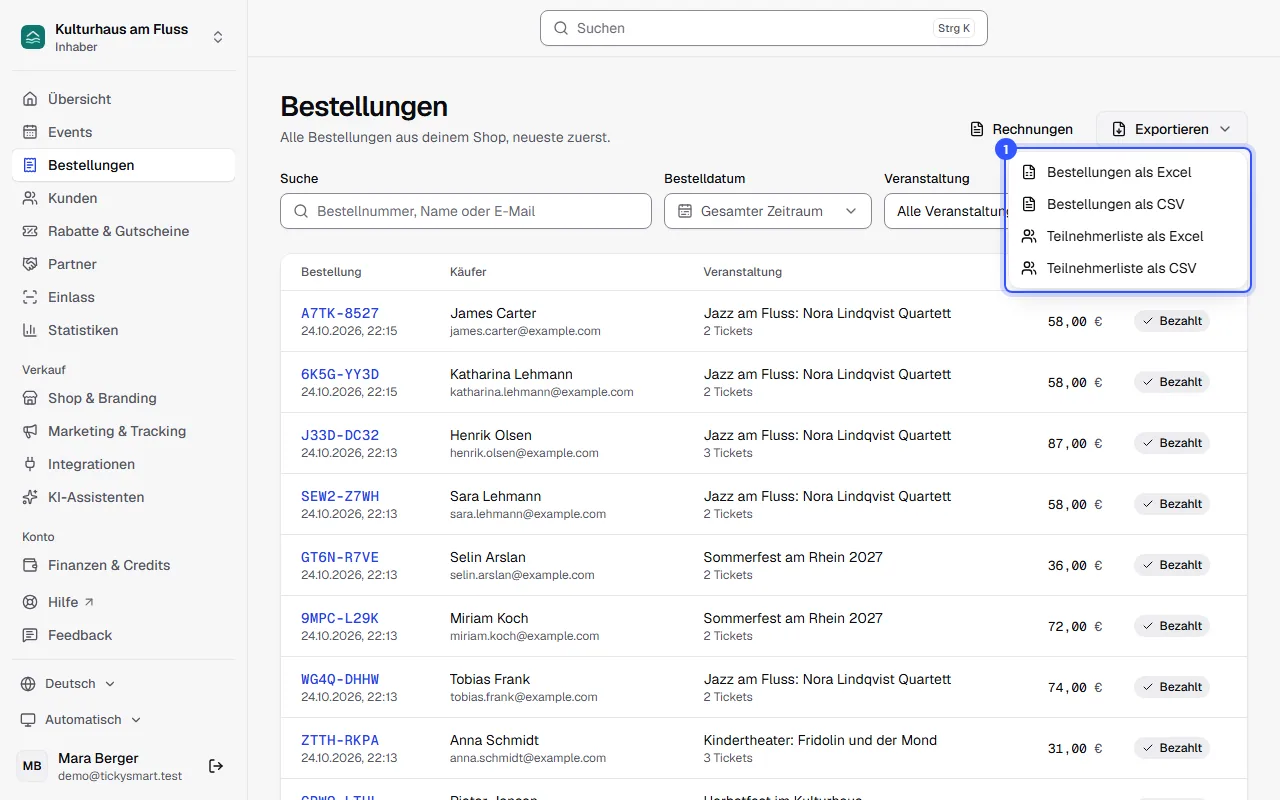Open the Gesamter Zeitraum date dropdown
The width and height of the screenshot is (1280, 800).
pyautogui.click(x=767, y=211)
